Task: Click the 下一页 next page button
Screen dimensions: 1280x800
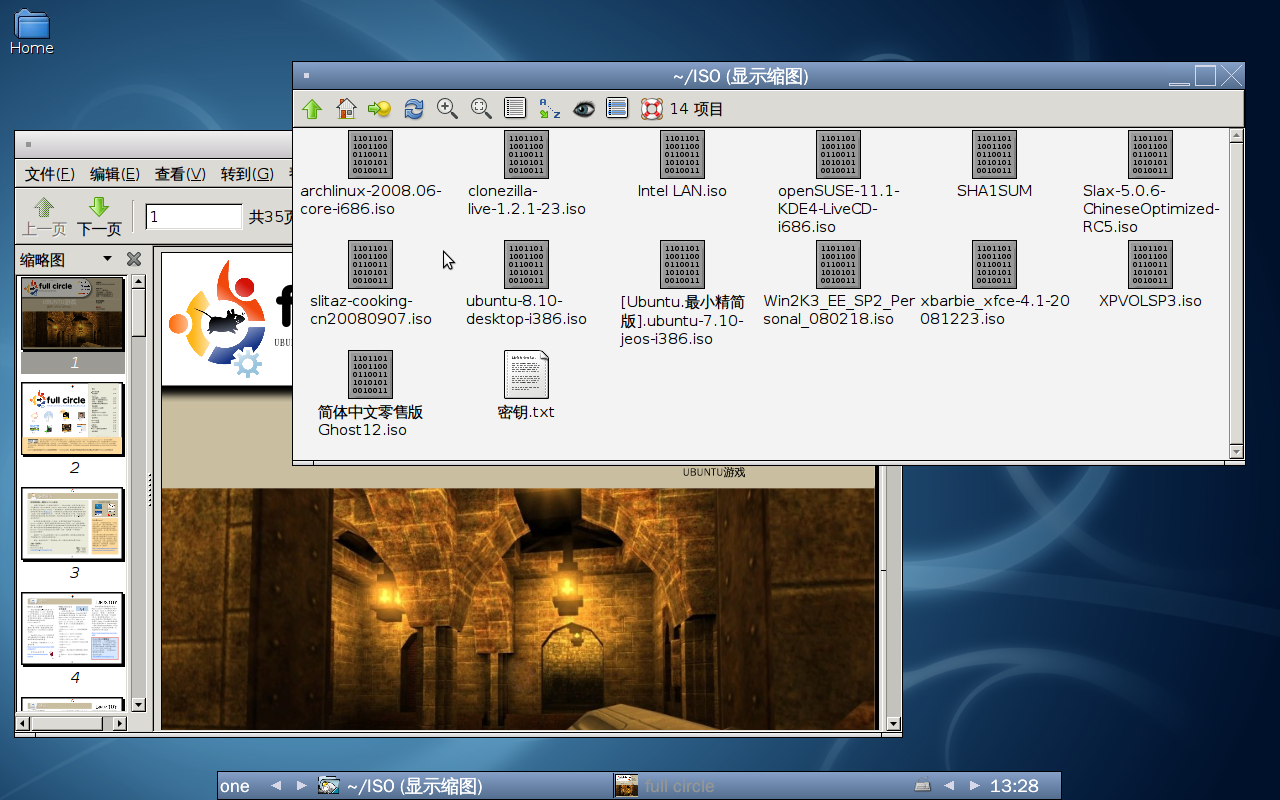Action: [99, 217]
